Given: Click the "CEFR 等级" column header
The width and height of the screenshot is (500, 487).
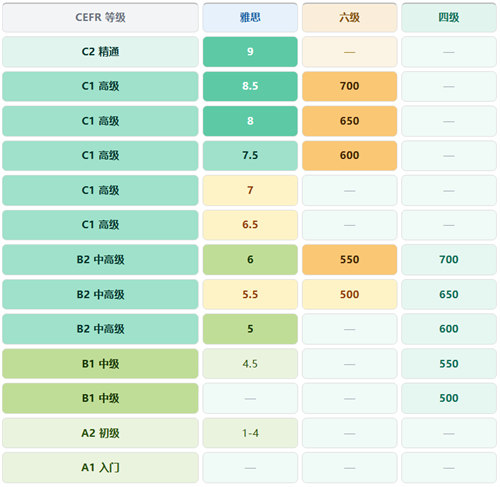Looking at the screenshot, I should (100, 17).
